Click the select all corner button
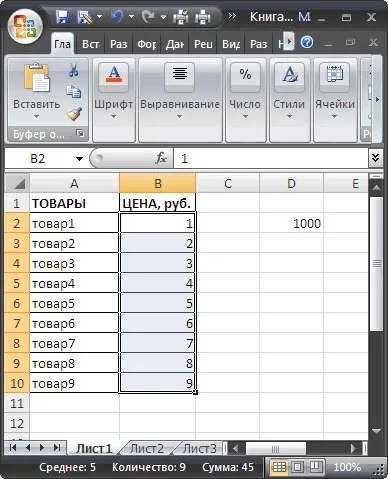This screenshot has height=479, width=388. coord(18,183)
